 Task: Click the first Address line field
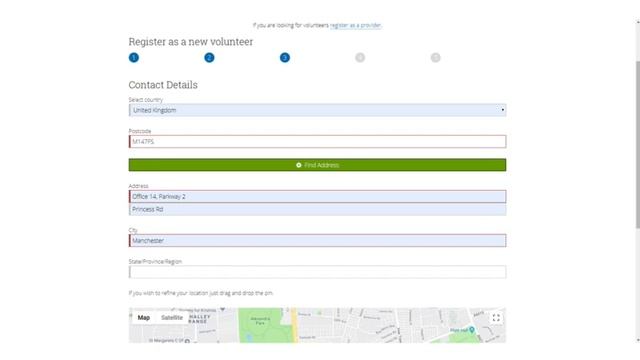coord(318,196)
